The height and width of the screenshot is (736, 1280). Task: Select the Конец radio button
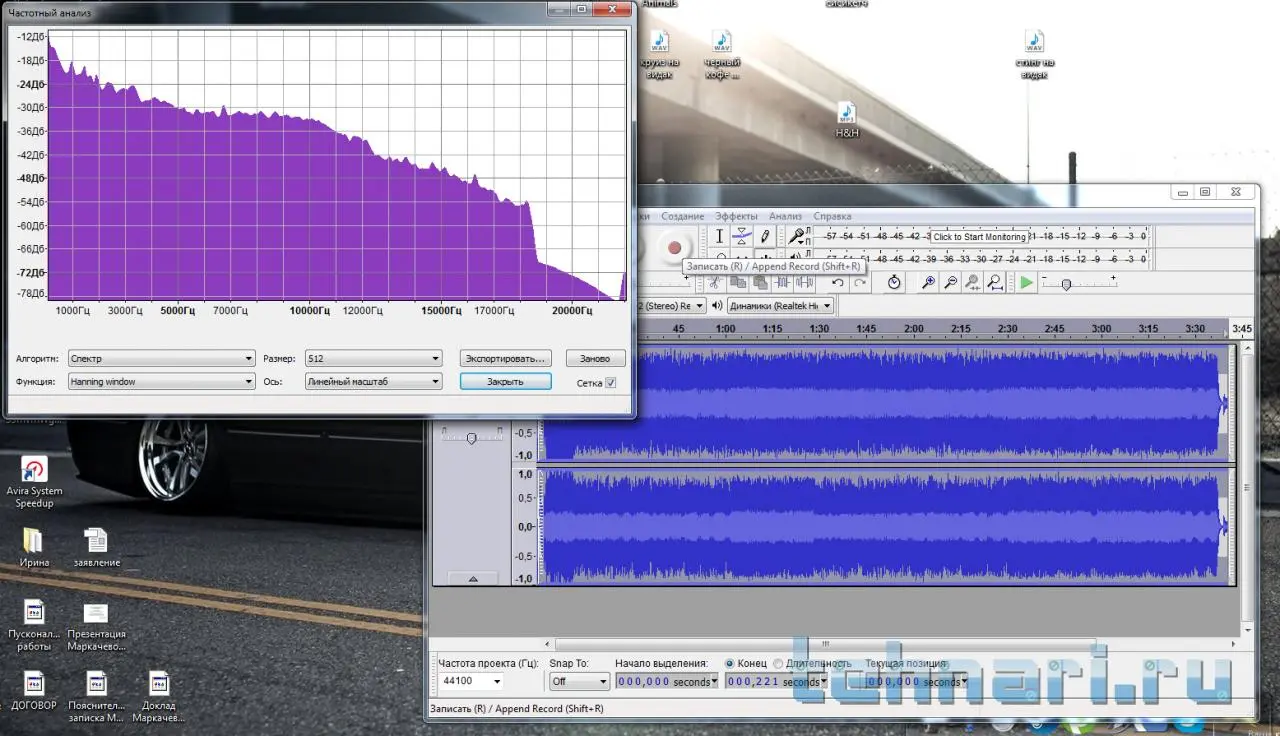729,663
